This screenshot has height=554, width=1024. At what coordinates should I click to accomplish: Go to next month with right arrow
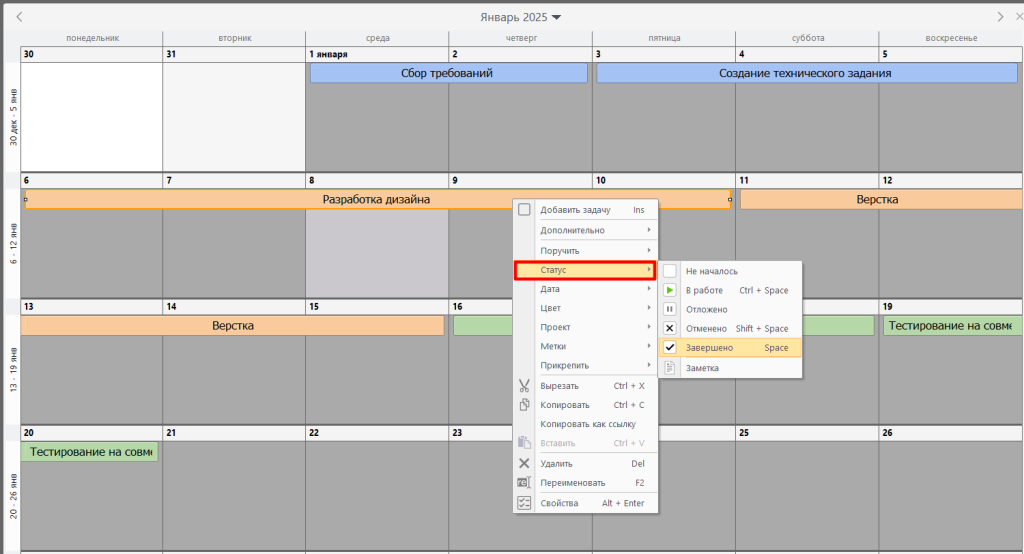pyautogui.click(x=1001, y=17)
